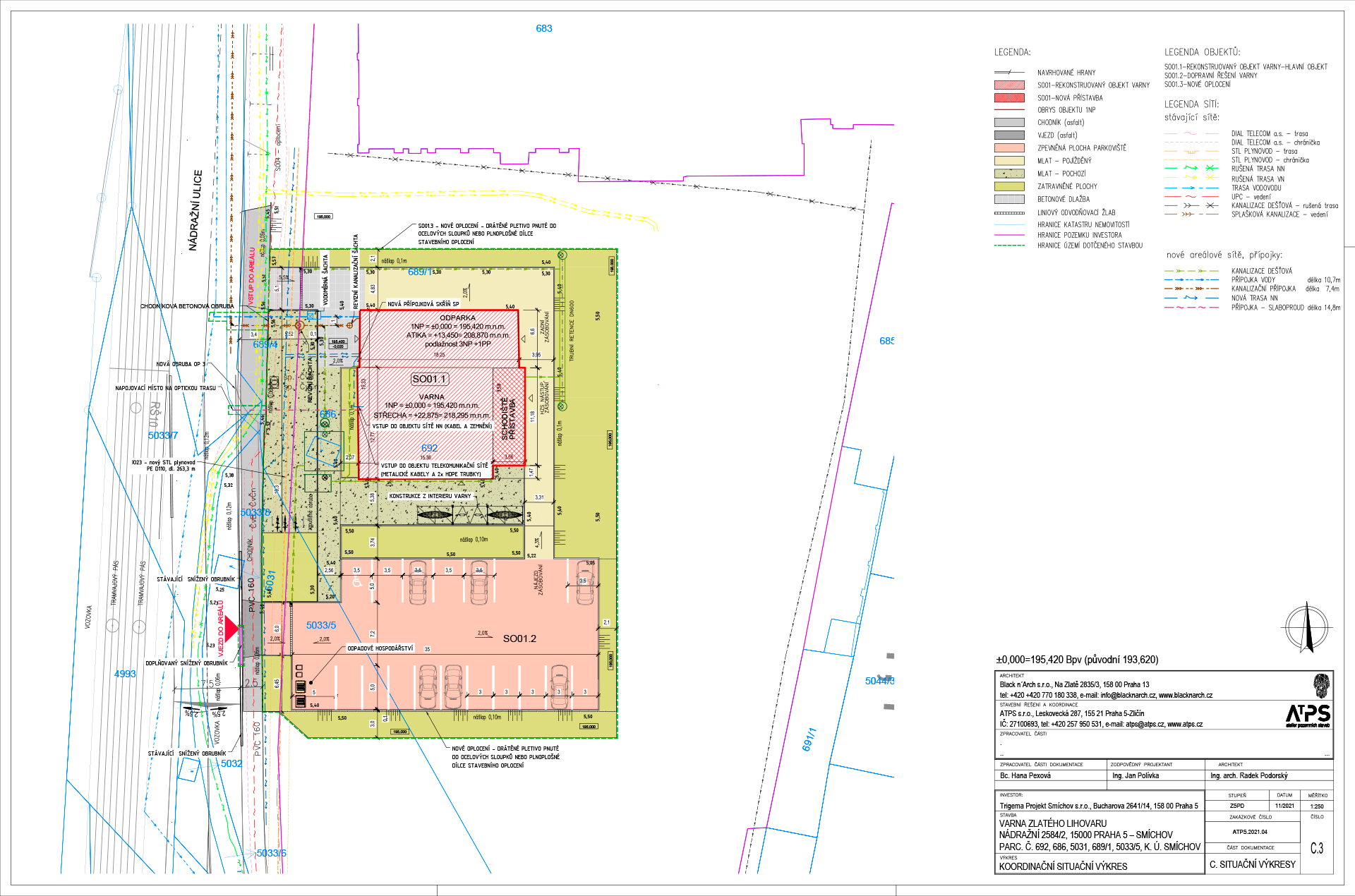Click the ZPEVNĚNÁ PLOCHA PARKOVIŠTĚ legend swatch
This screenshot has width=1355, height=896.
click(x=1008, y=148)
